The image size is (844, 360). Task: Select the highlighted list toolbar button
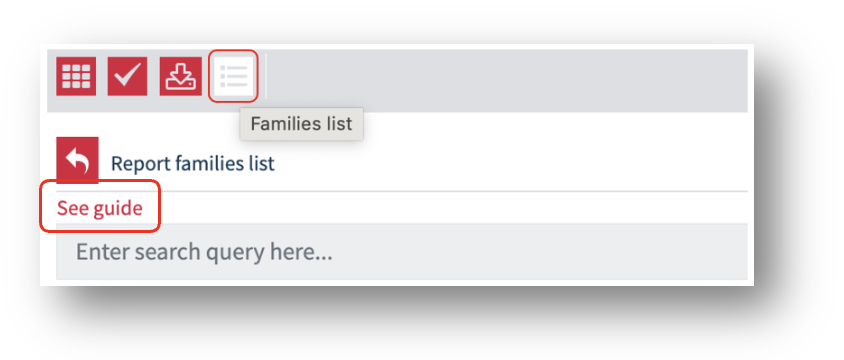pyautogui.click(x=234, y=76)
